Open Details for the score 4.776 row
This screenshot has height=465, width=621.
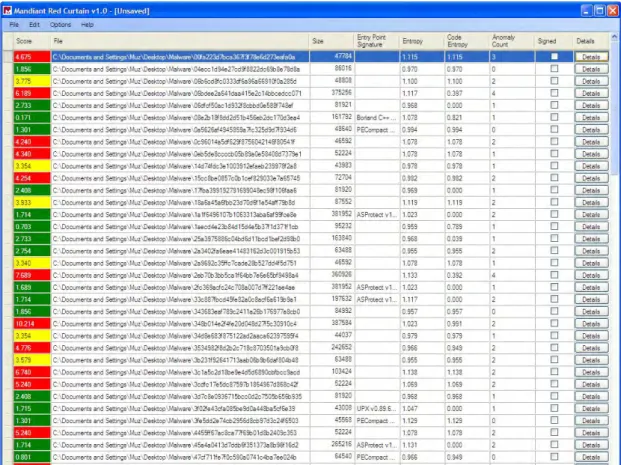point(591,348)
